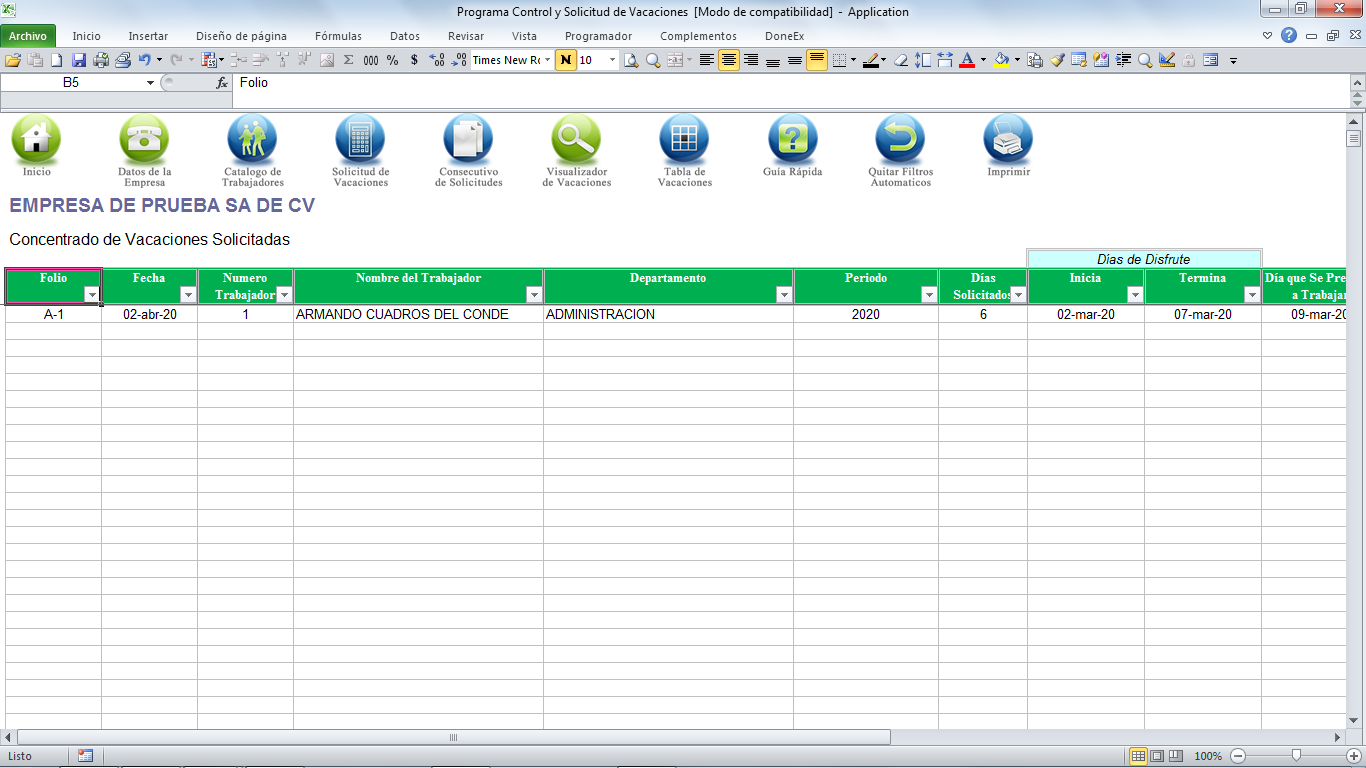Switch to the Datos ribbon tab
The width and height of the screenshot is (1366, 768).
405,36
